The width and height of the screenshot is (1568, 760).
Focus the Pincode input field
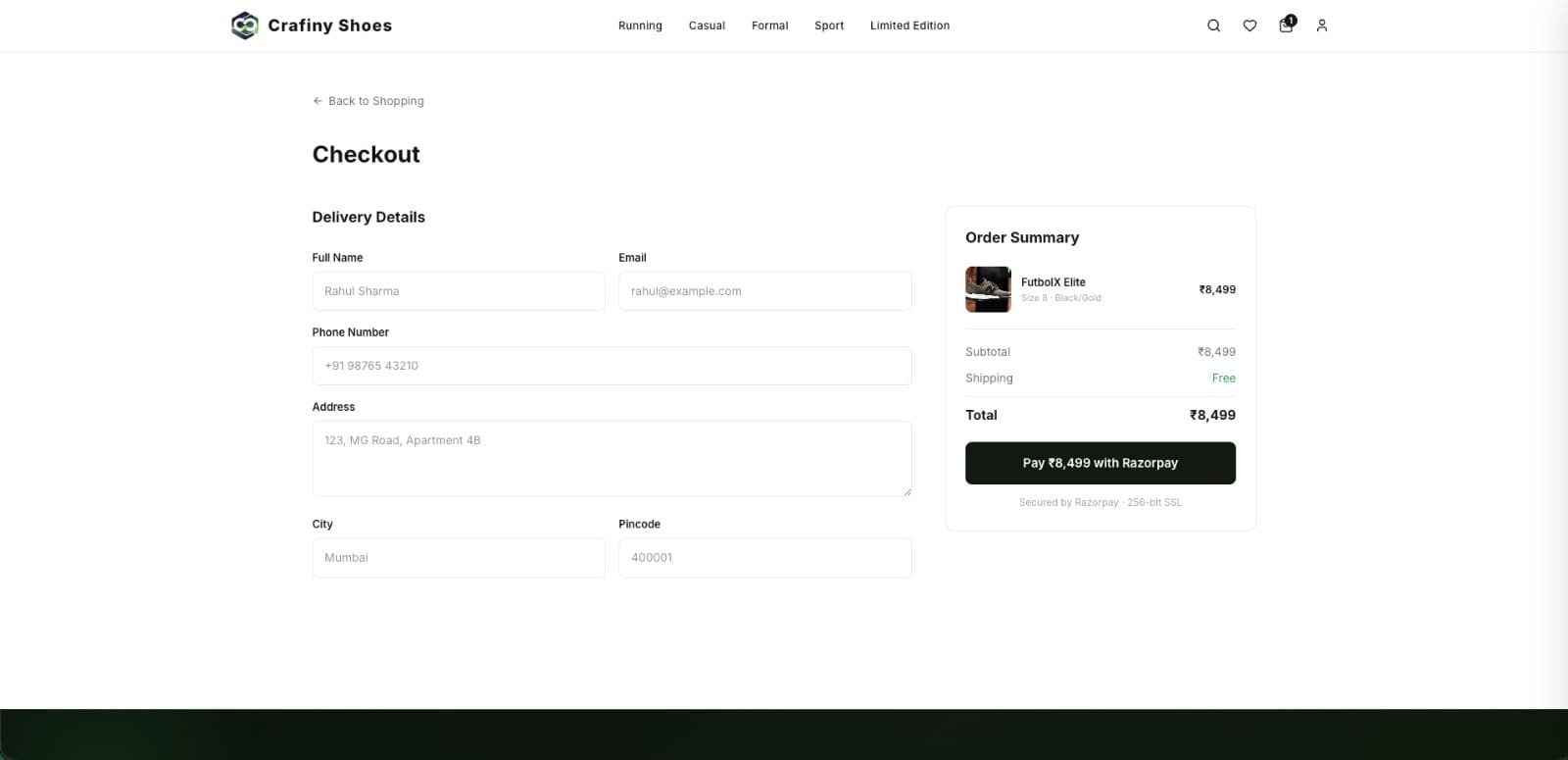765,558
